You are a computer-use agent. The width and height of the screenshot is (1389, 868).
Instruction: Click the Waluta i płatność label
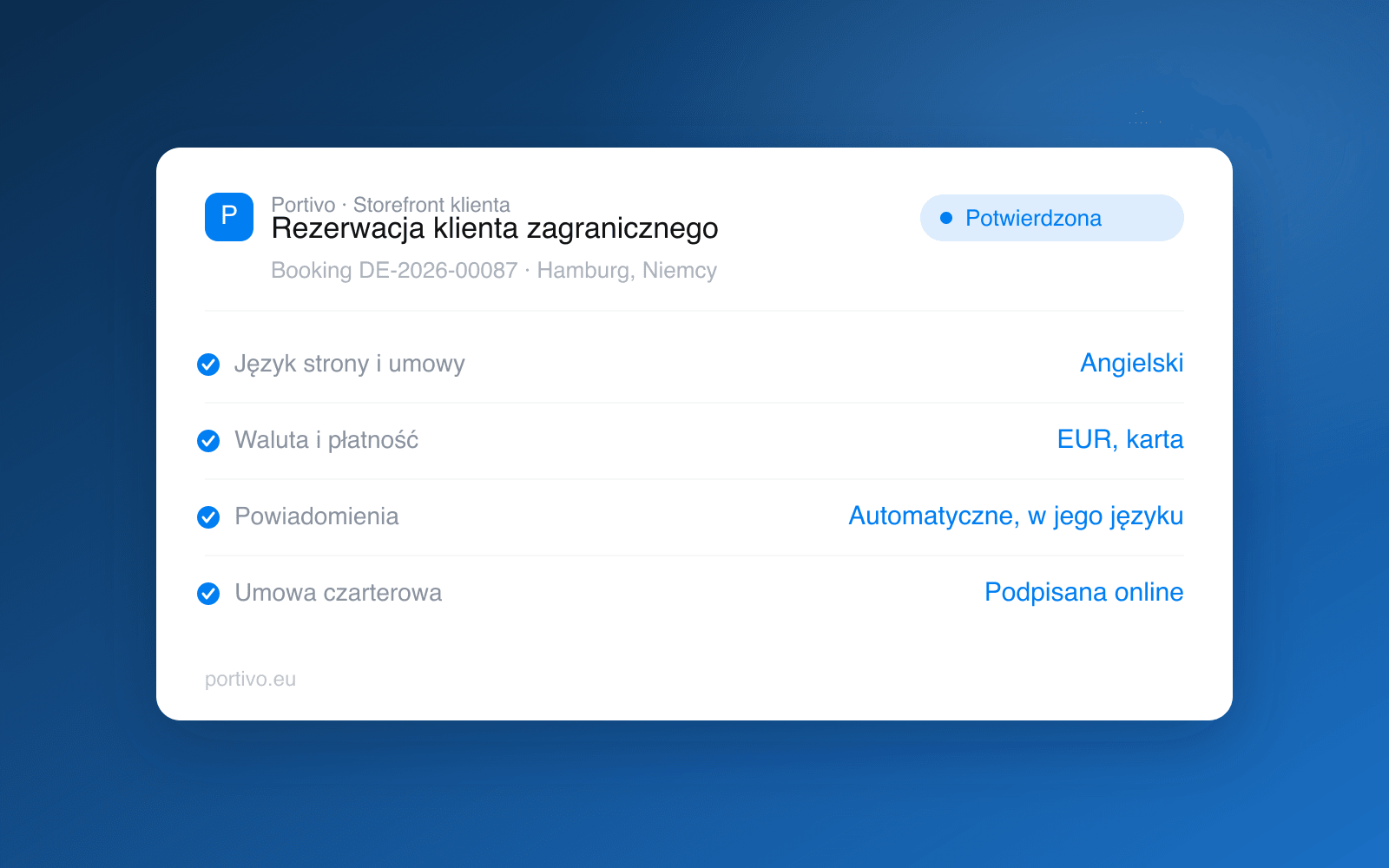326,440
